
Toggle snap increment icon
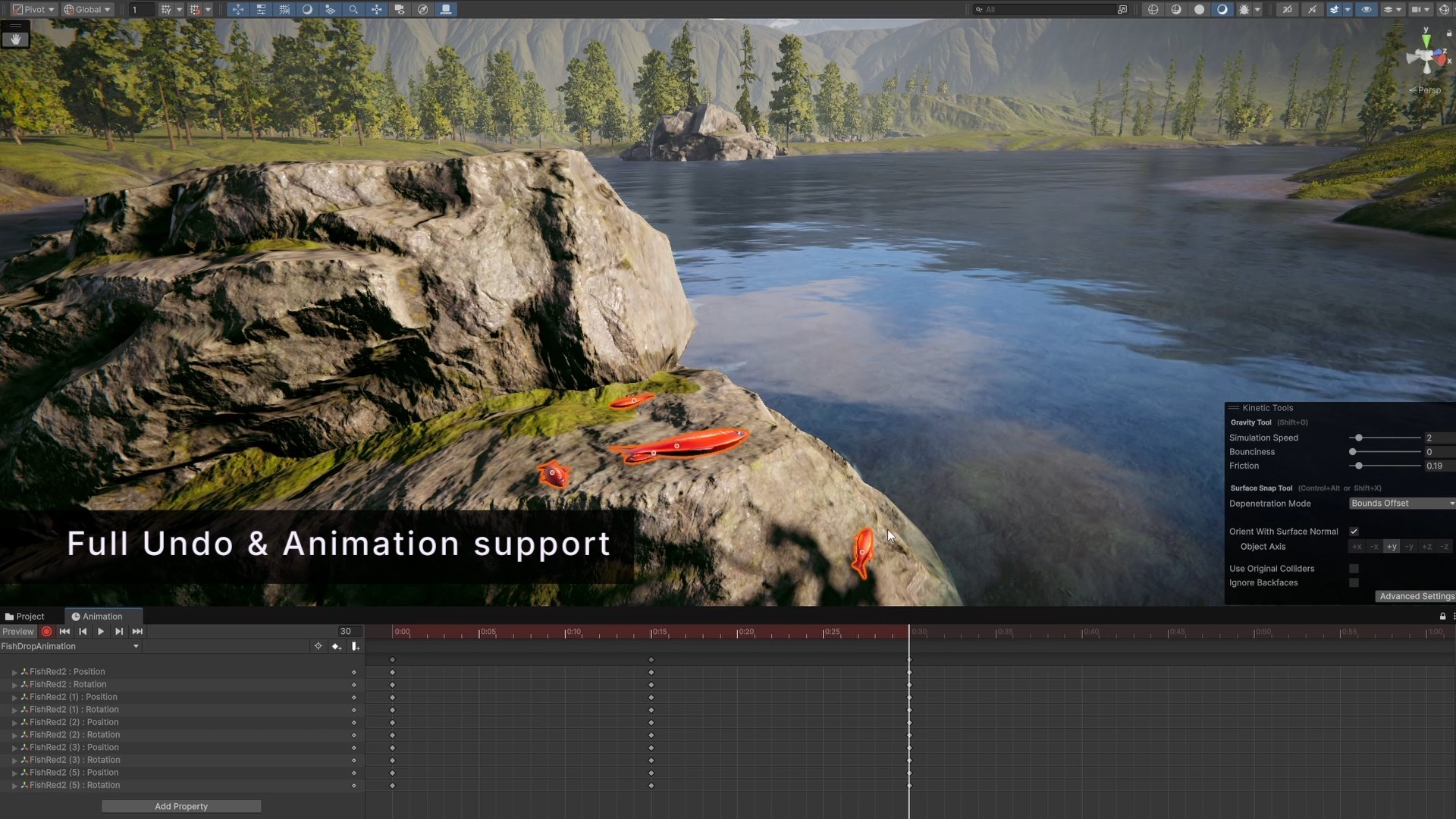(x=195, y=9)
